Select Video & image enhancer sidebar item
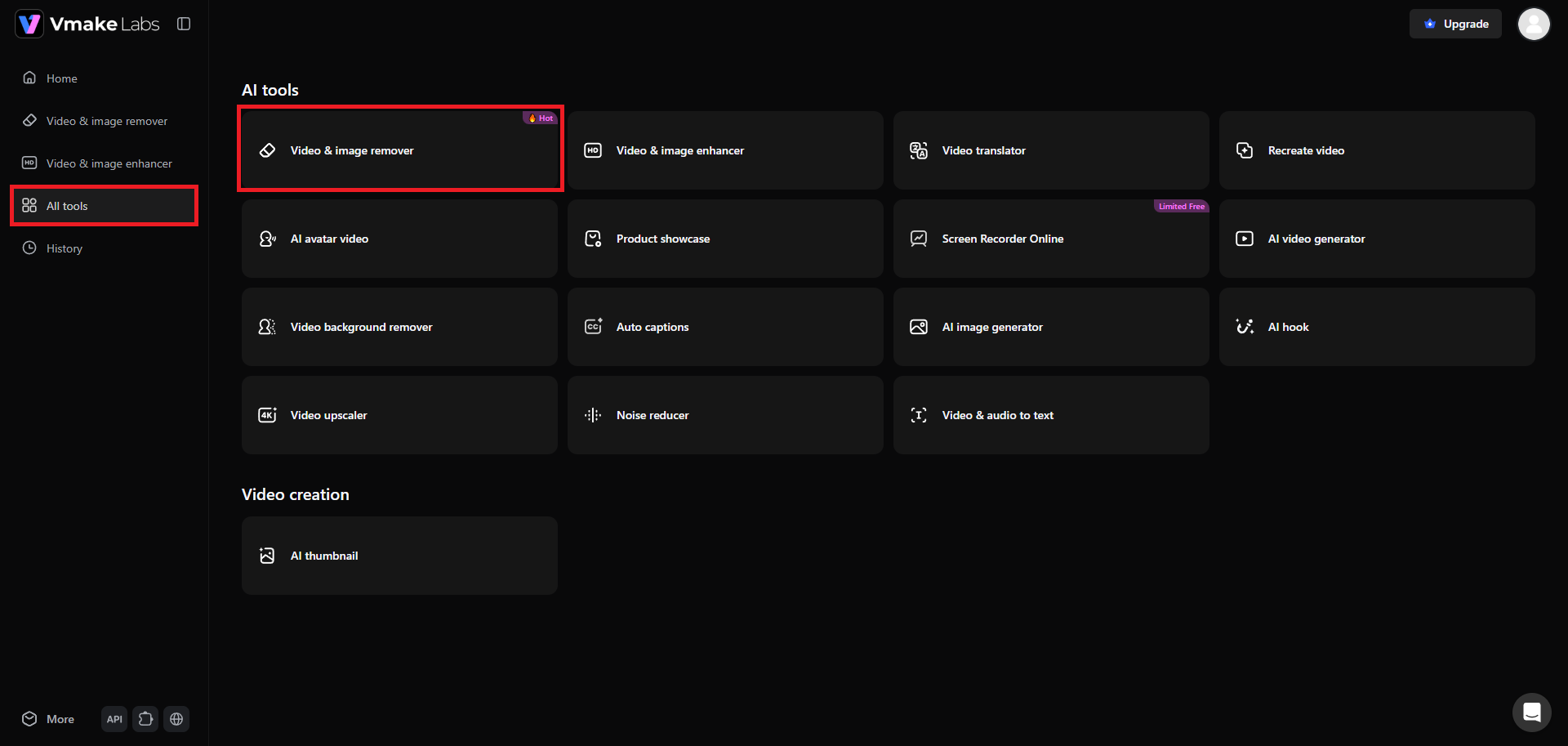 pyautogui.click(x=105, y=163)
